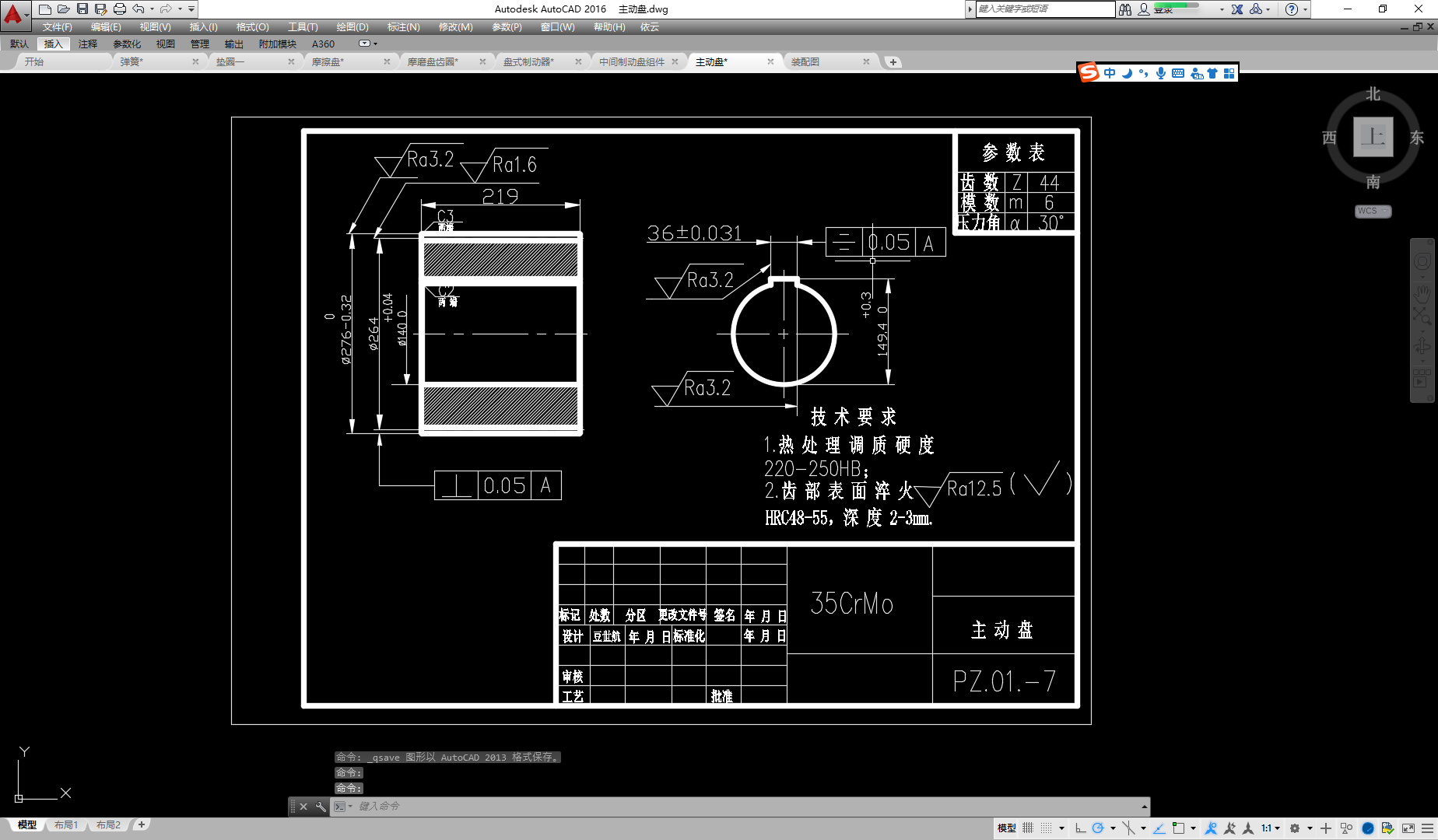Viewport: 1438px width, 840px height.
Task: Toggle Sogou Chinese/English mode 中 button
Action: tap(1110, 73)
